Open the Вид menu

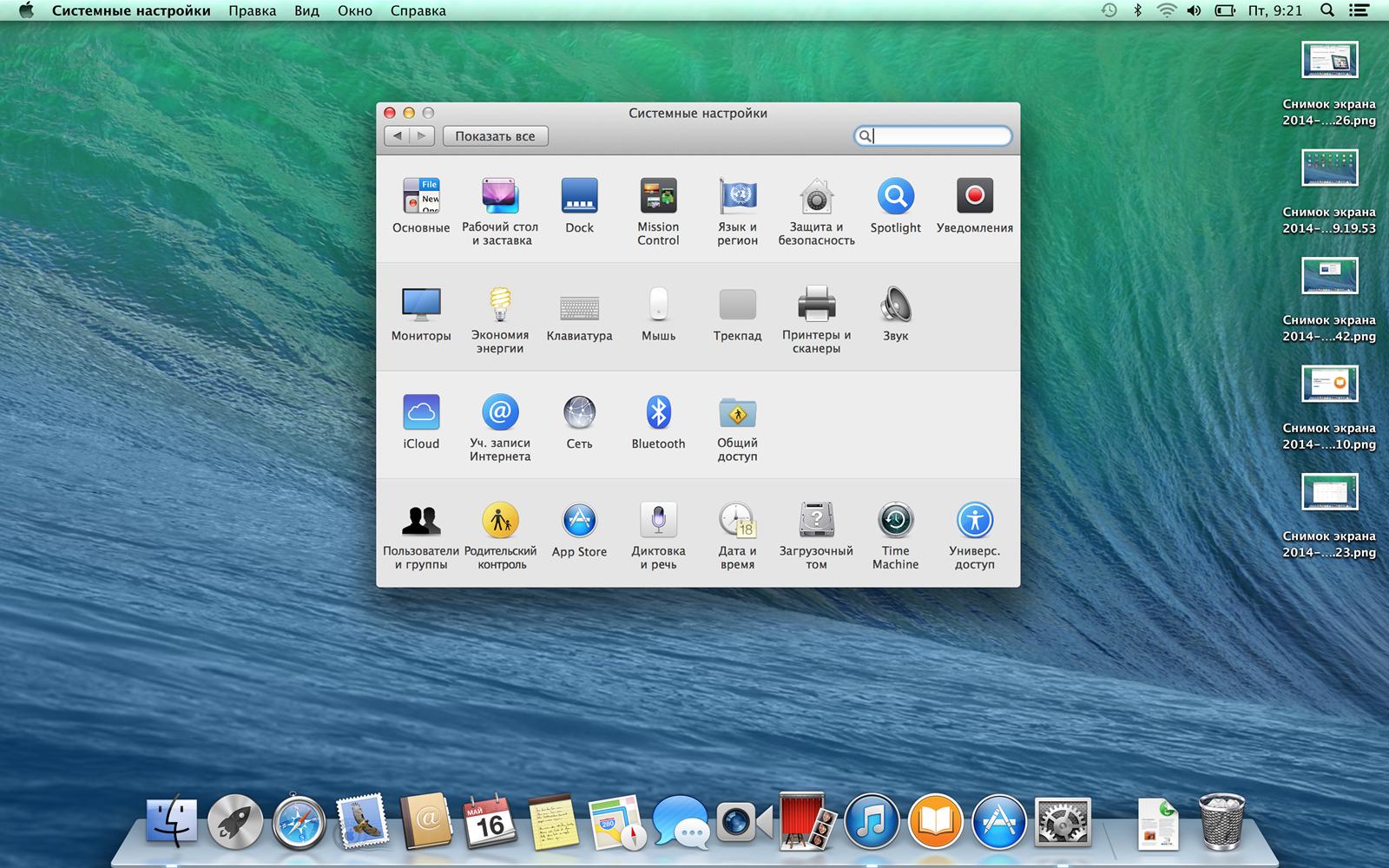(x=306, y=11)
